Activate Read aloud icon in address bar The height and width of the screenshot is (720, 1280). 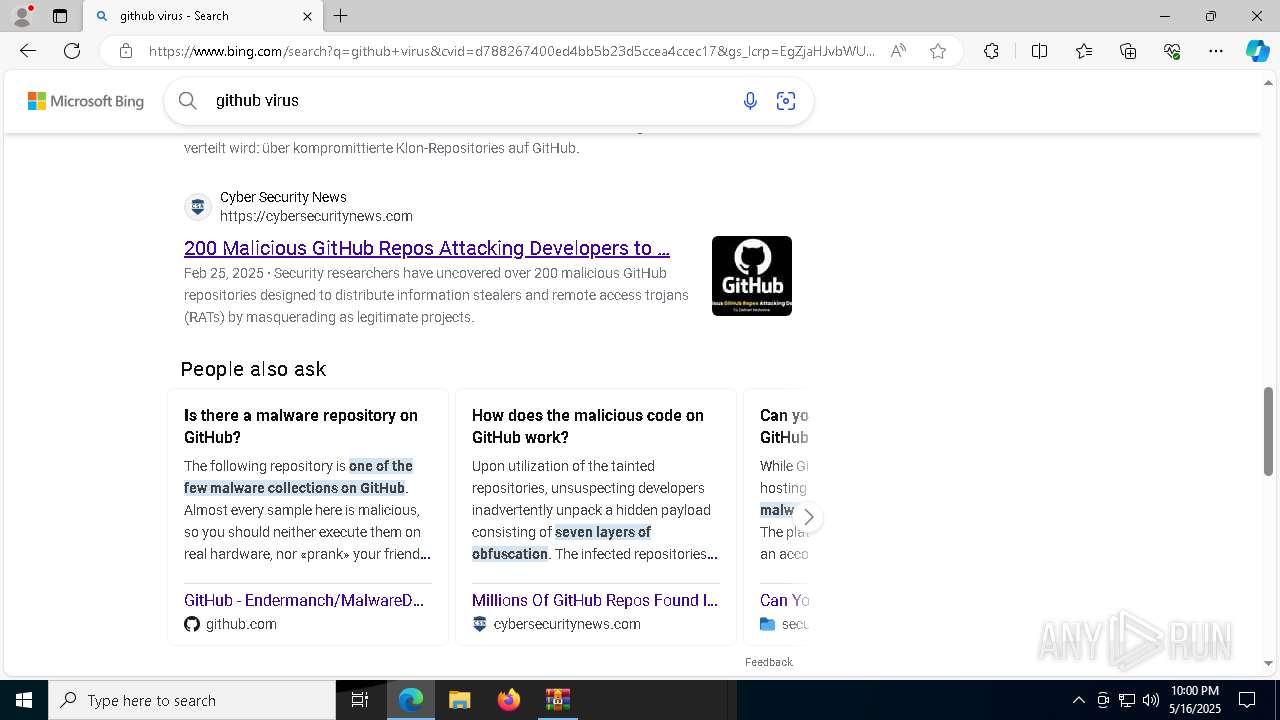(898, 51)
